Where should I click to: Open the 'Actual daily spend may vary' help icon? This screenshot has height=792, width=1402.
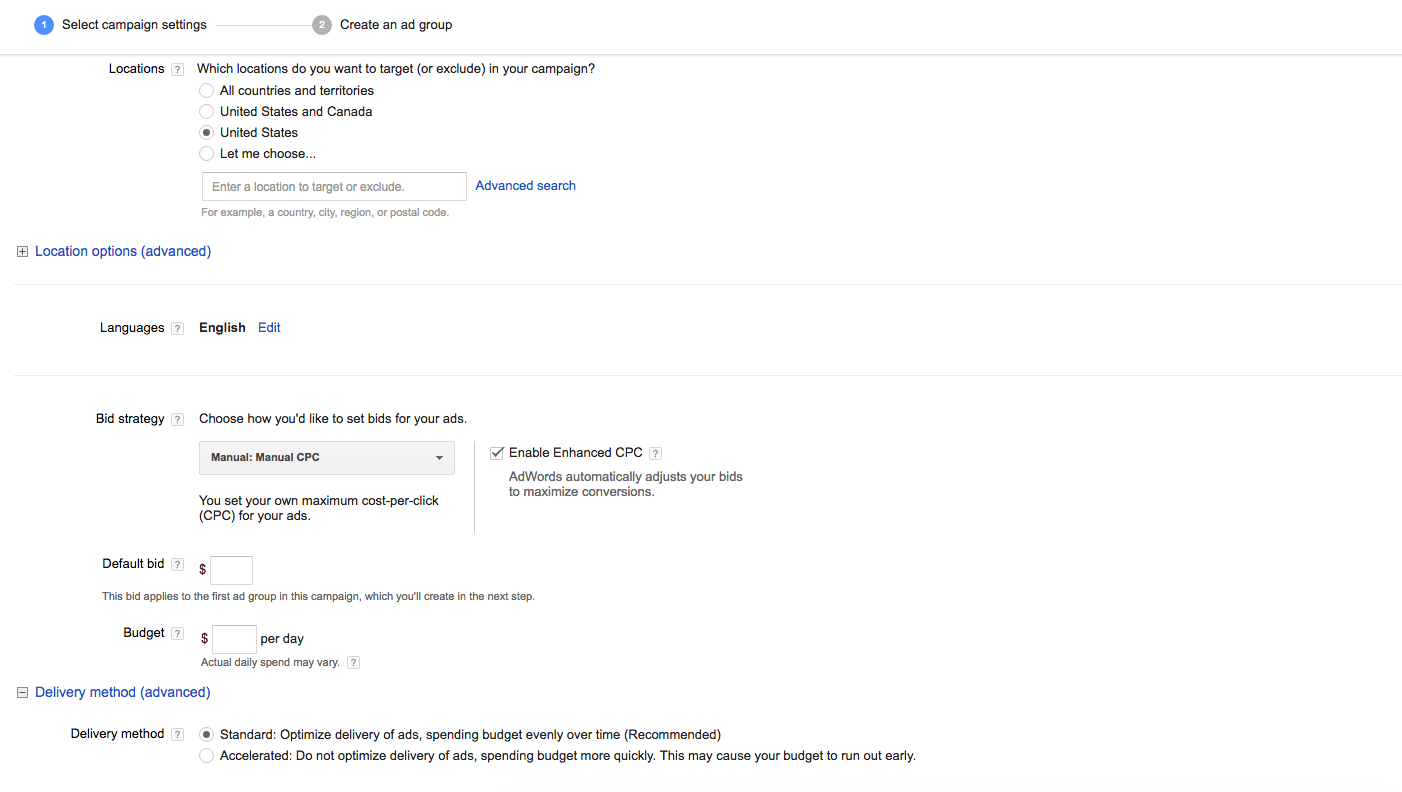353,662
